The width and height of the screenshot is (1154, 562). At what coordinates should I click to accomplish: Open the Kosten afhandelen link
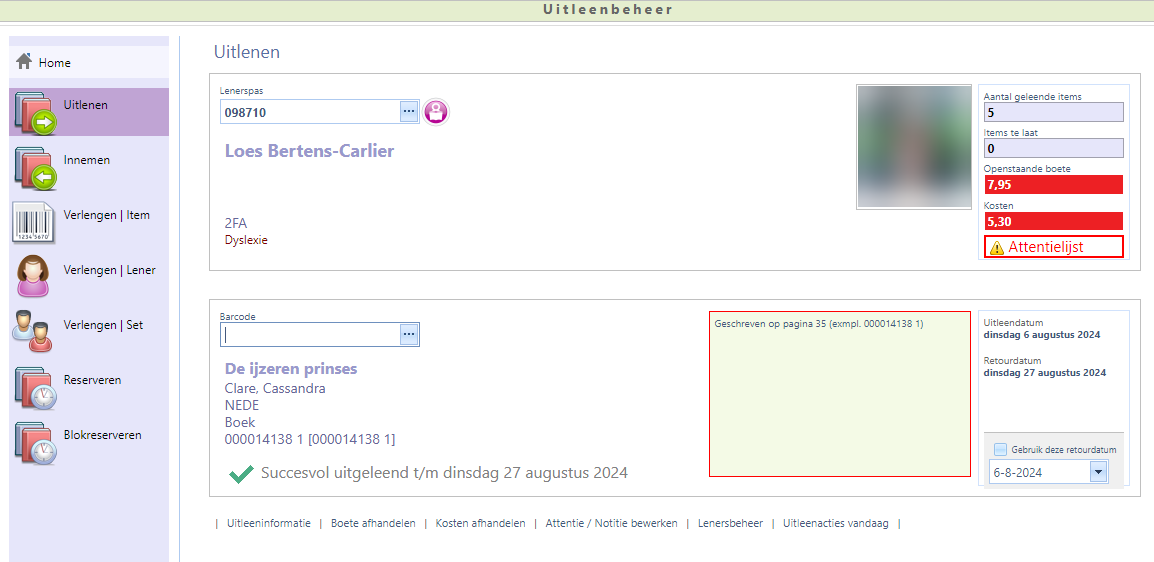pos(480,523)
